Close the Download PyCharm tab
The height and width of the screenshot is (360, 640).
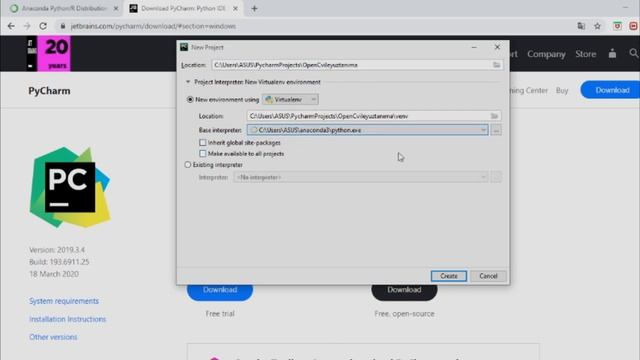pos(235,8)
